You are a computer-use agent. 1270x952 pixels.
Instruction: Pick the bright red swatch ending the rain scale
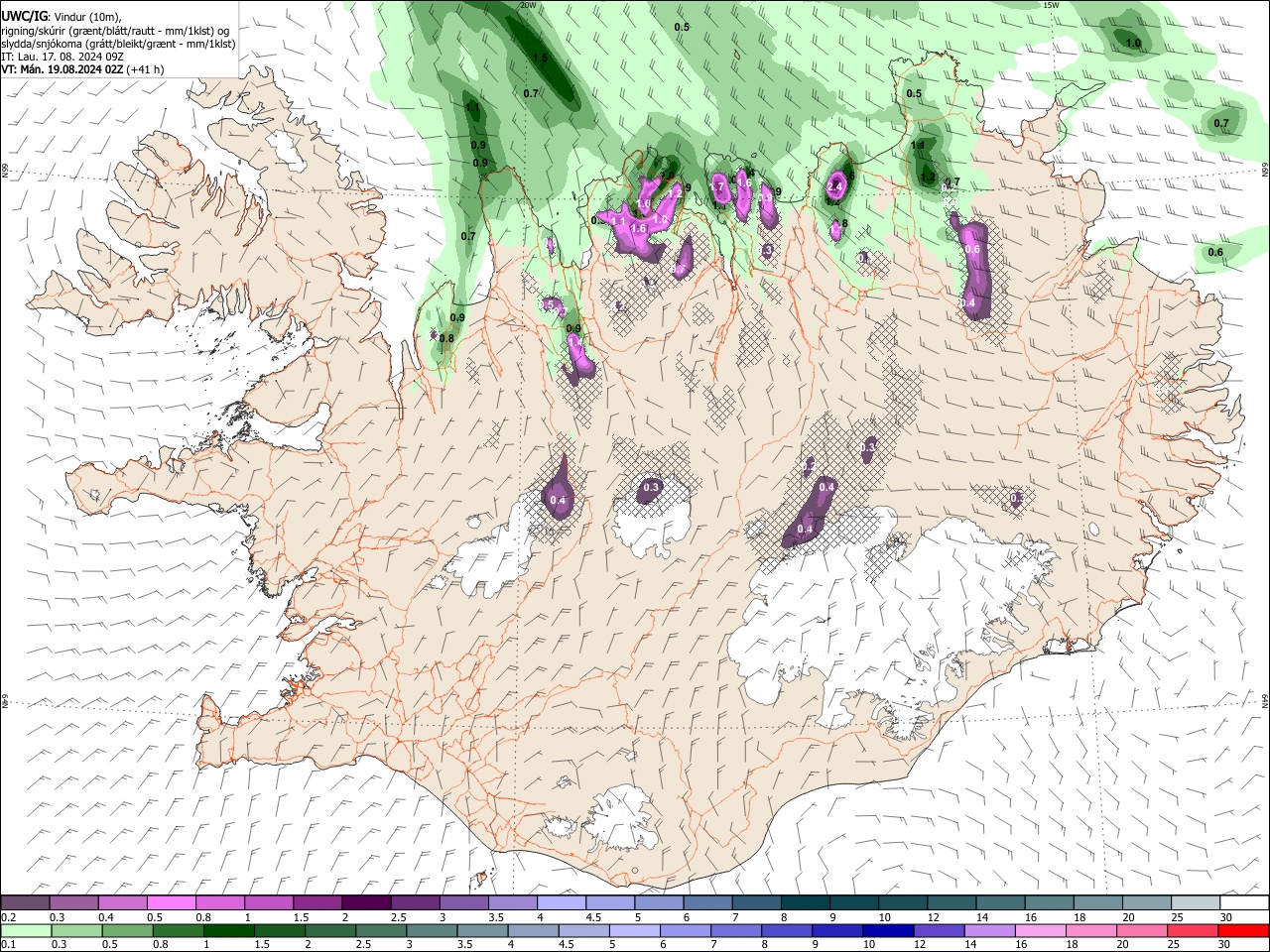1243,930
